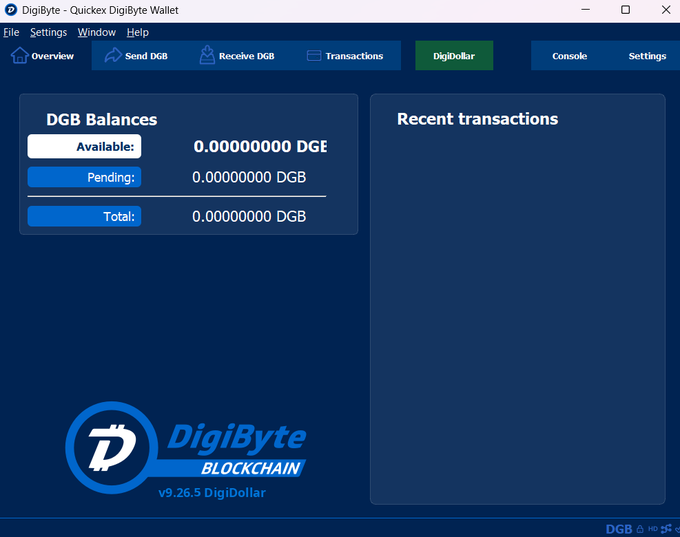Viewport: 680px width, 537px height.
Task: Switch to the Overview tab
Action: pos(46,56)
